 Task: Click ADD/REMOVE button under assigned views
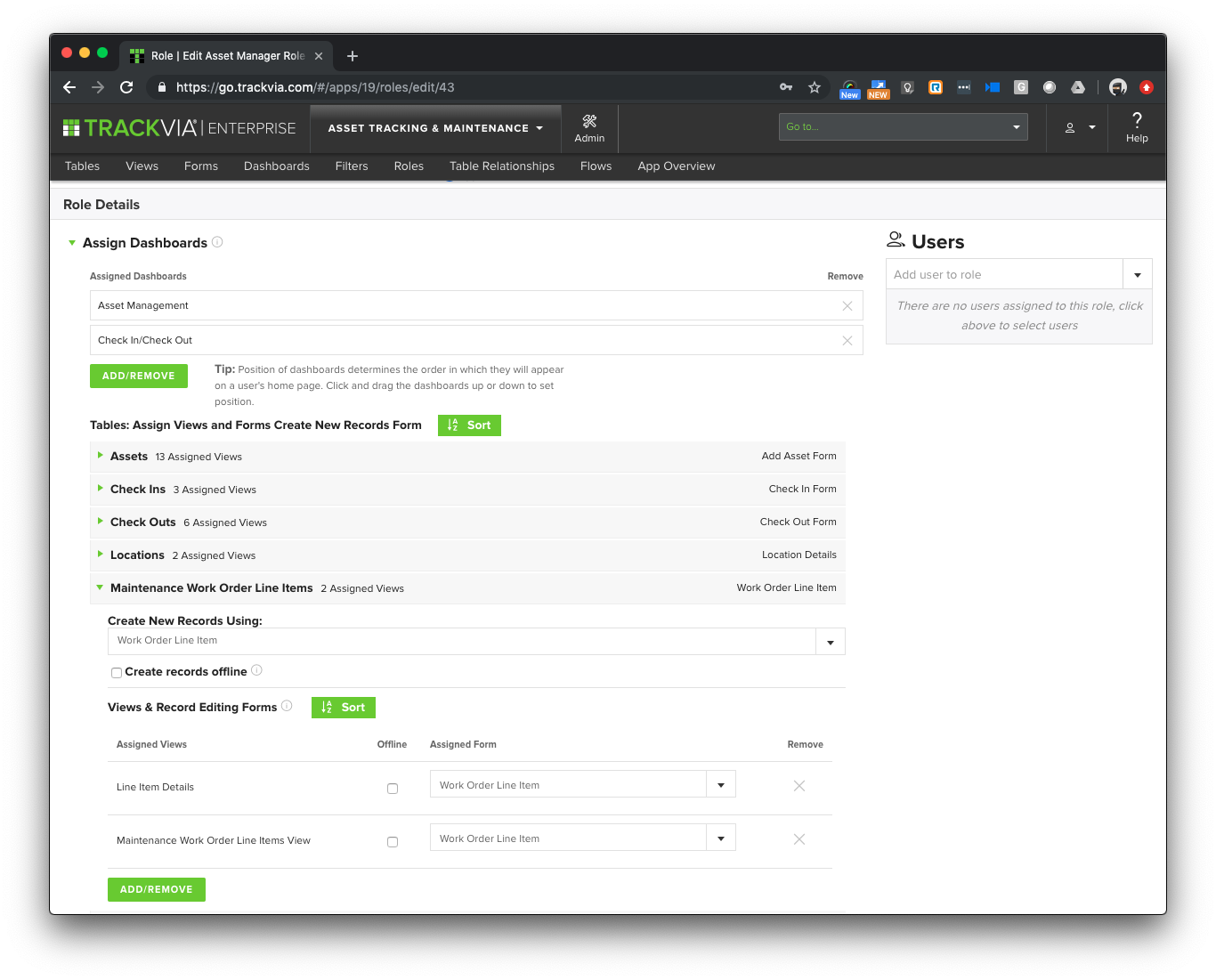tap(157, 889)
